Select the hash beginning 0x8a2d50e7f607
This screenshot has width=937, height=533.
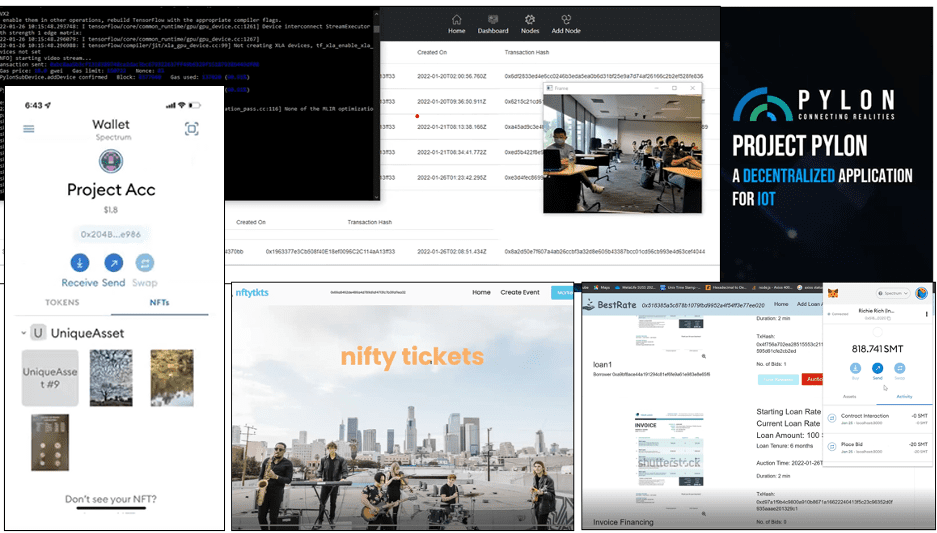tap(605, 252)
